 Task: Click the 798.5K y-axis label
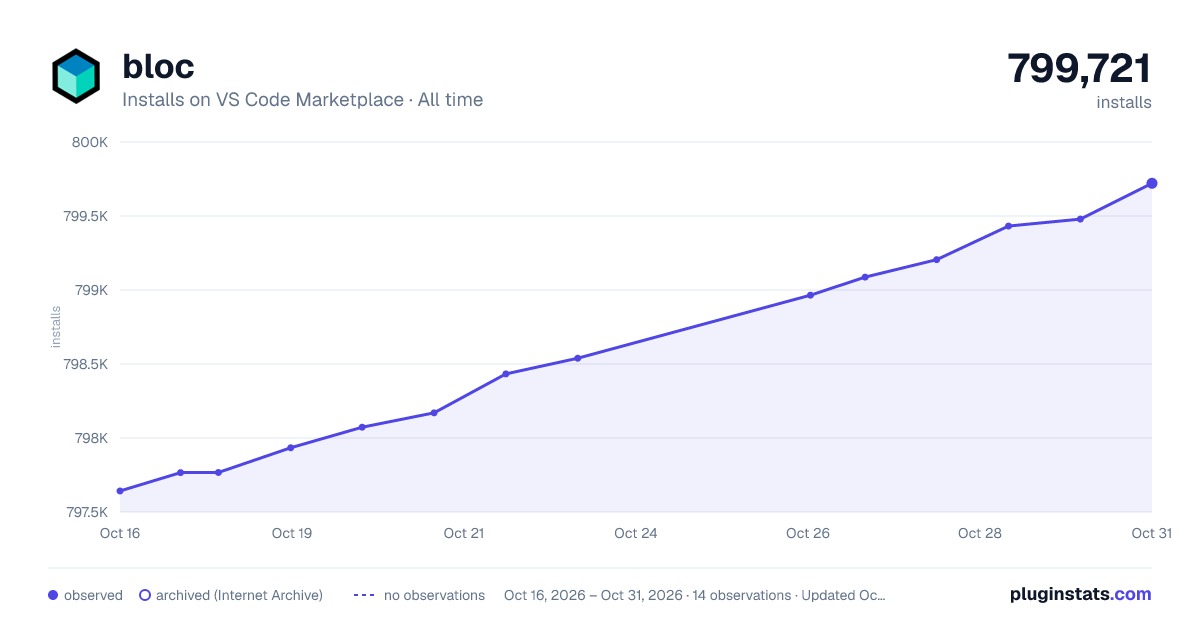click(x=85, y=364)
